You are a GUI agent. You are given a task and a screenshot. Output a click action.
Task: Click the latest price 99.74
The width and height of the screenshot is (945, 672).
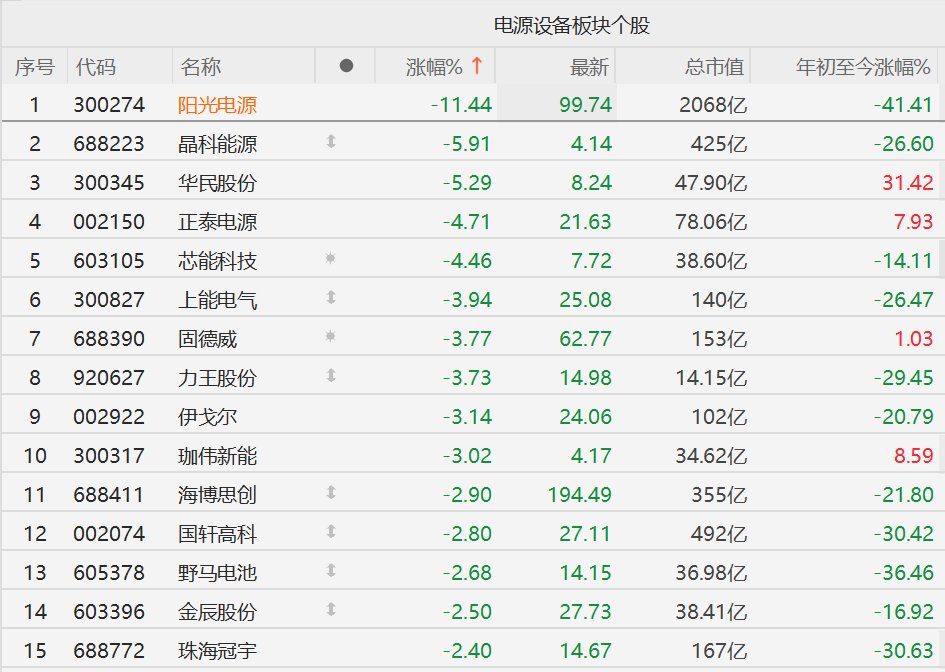pyautogui.click(x=585, y=105)
